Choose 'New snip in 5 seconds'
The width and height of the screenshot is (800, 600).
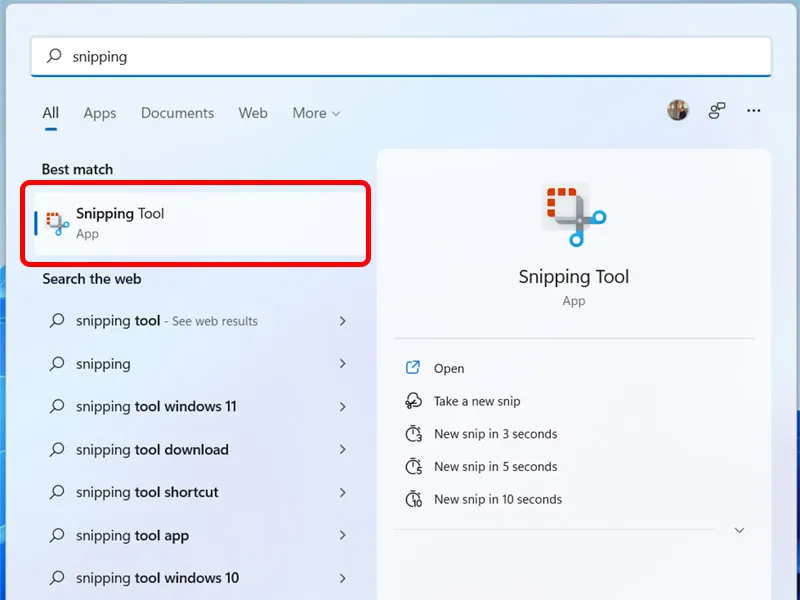pos(495,466)
